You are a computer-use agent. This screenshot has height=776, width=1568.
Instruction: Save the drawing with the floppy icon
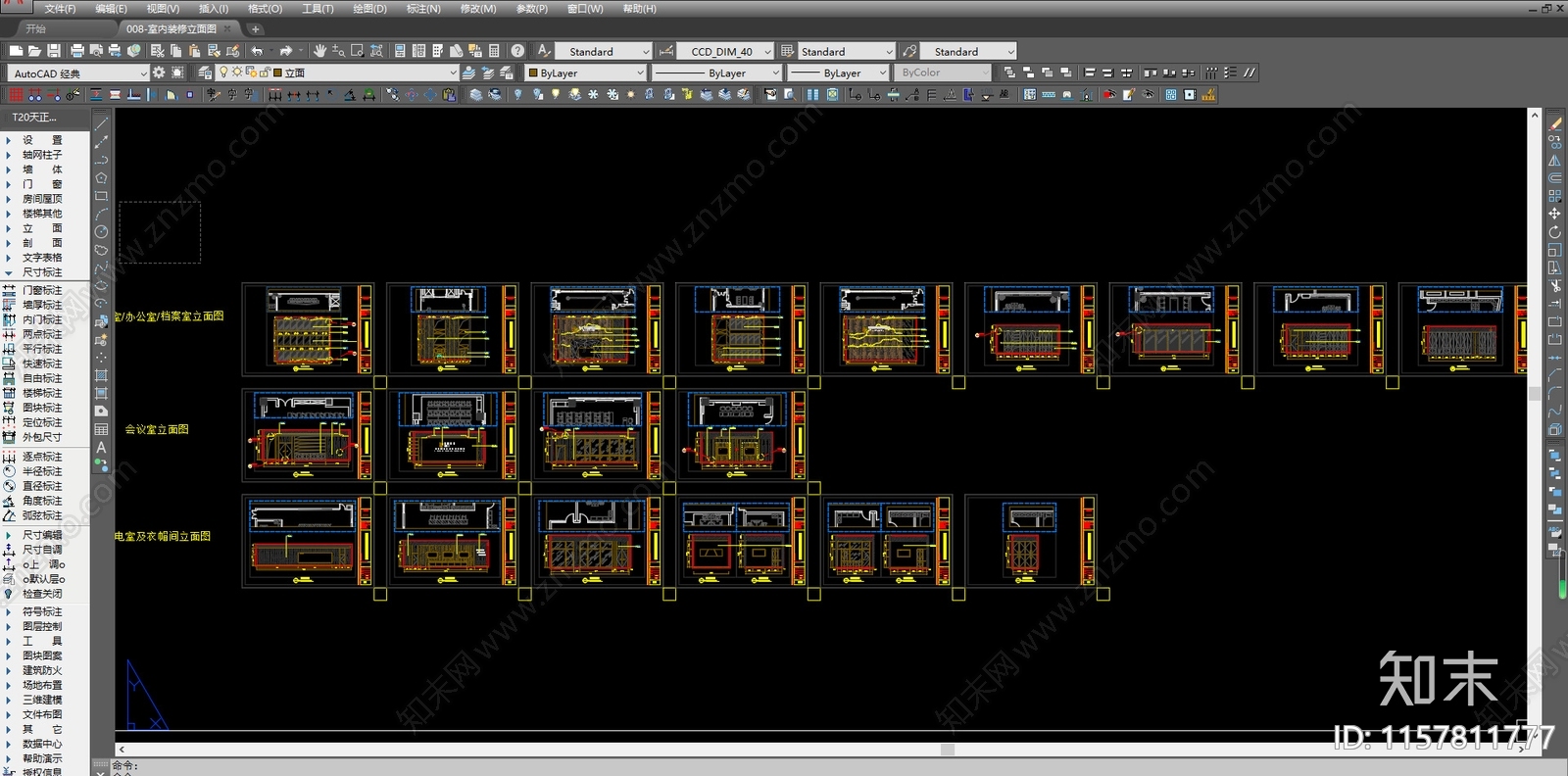[54, 51]
